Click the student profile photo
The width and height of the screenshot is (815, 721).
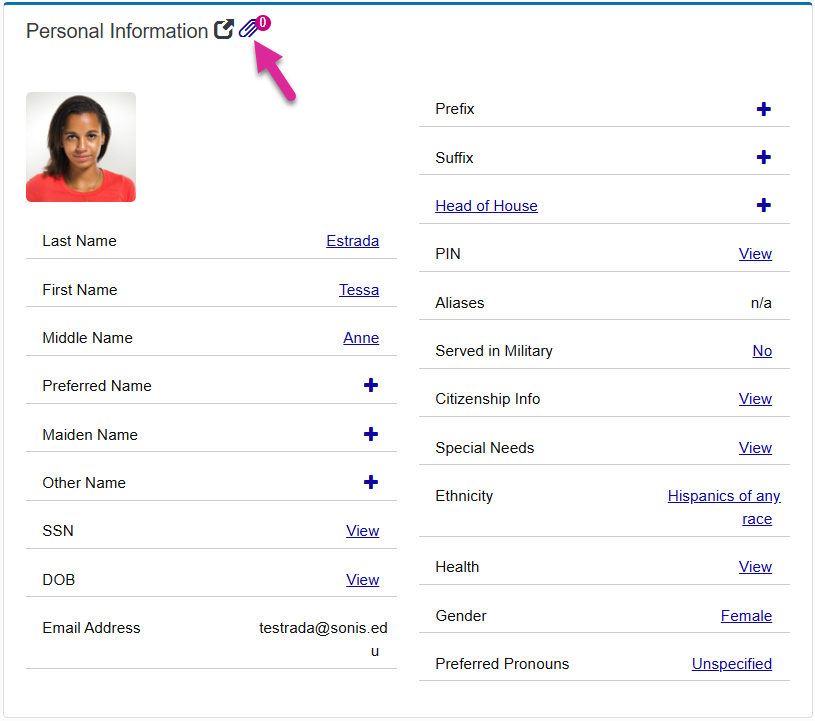81,147
